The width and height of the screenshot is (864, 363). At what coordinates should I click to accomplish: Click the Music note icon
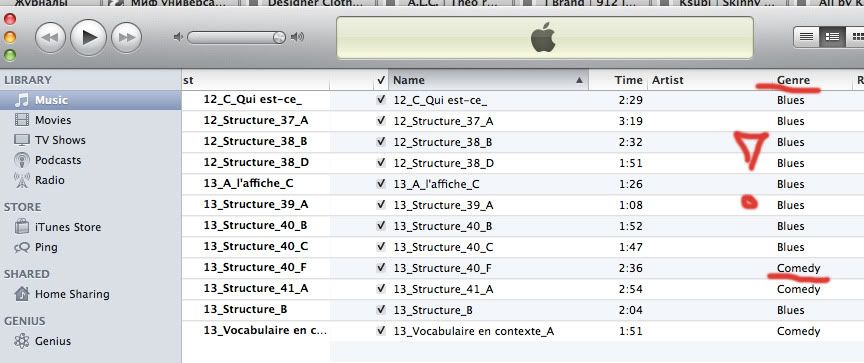coord(21,100)
